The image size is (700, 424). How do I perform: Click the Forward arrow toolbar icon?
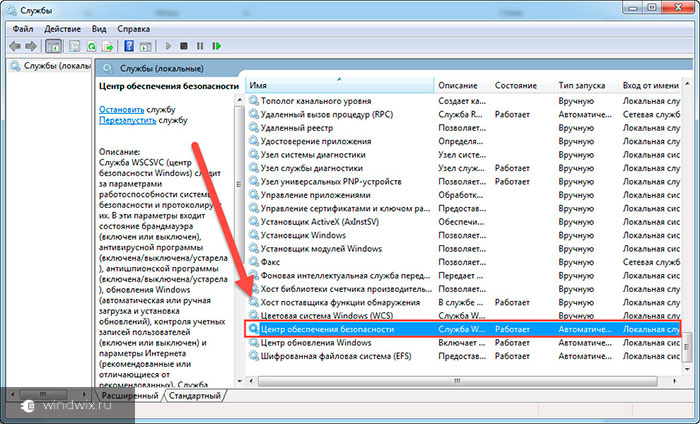point(31,46)
